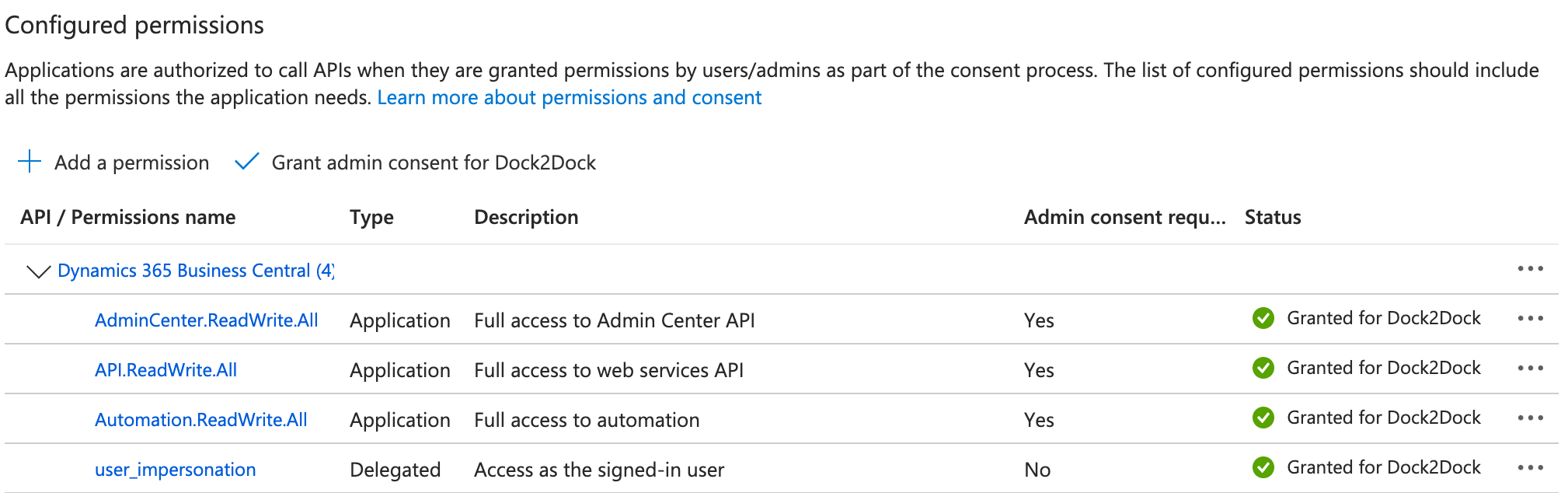Open ellipsis menu for Automation.ReadWrite.All row

click(1530, 418)
